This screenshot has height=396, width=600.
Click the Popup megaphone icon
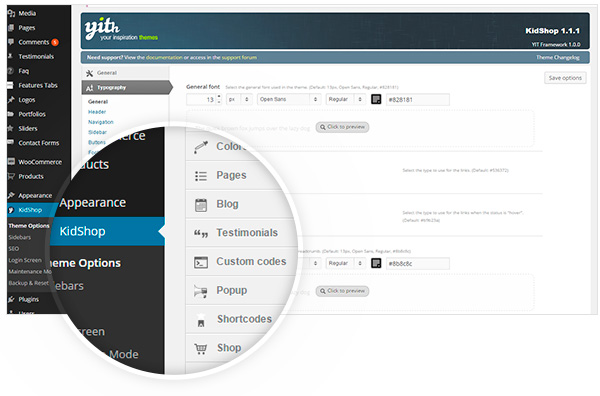pyautogui.click(x=201, y=291)
